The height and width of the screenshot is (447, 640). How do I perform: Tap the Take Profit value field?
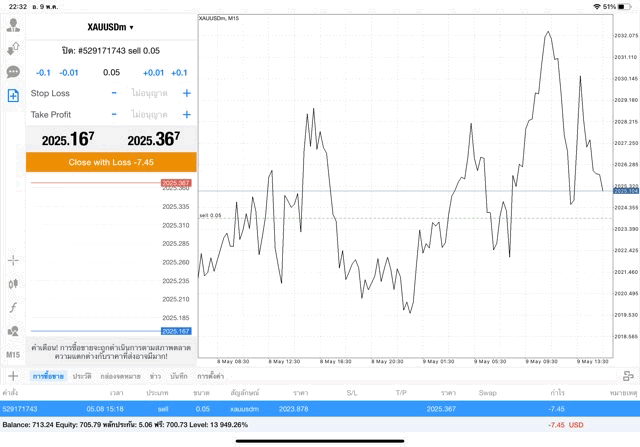pos(149,114)
